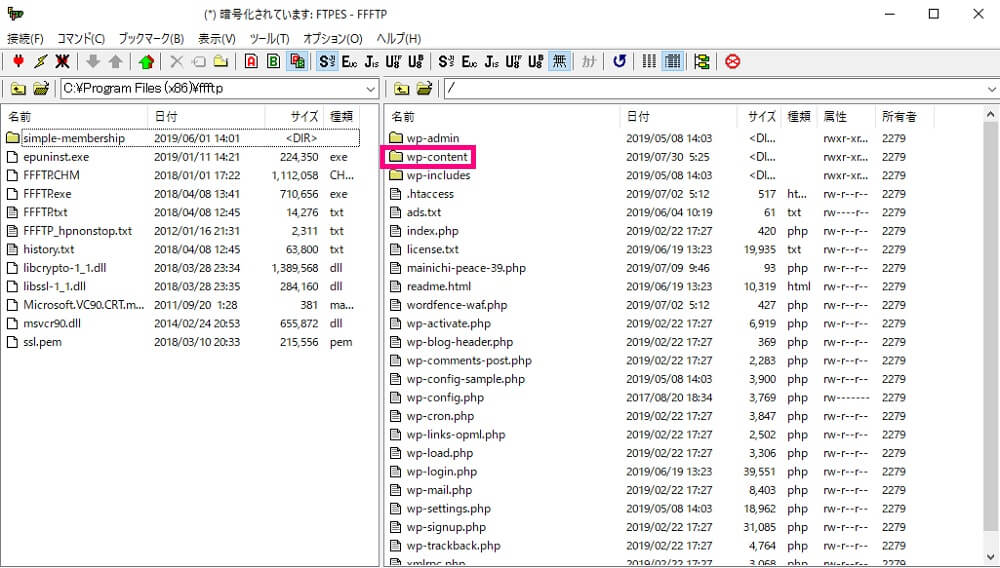Viewport: 1000px width, 568px height.
Task: Sort remote files by 所有者 column
Action: 904,117
